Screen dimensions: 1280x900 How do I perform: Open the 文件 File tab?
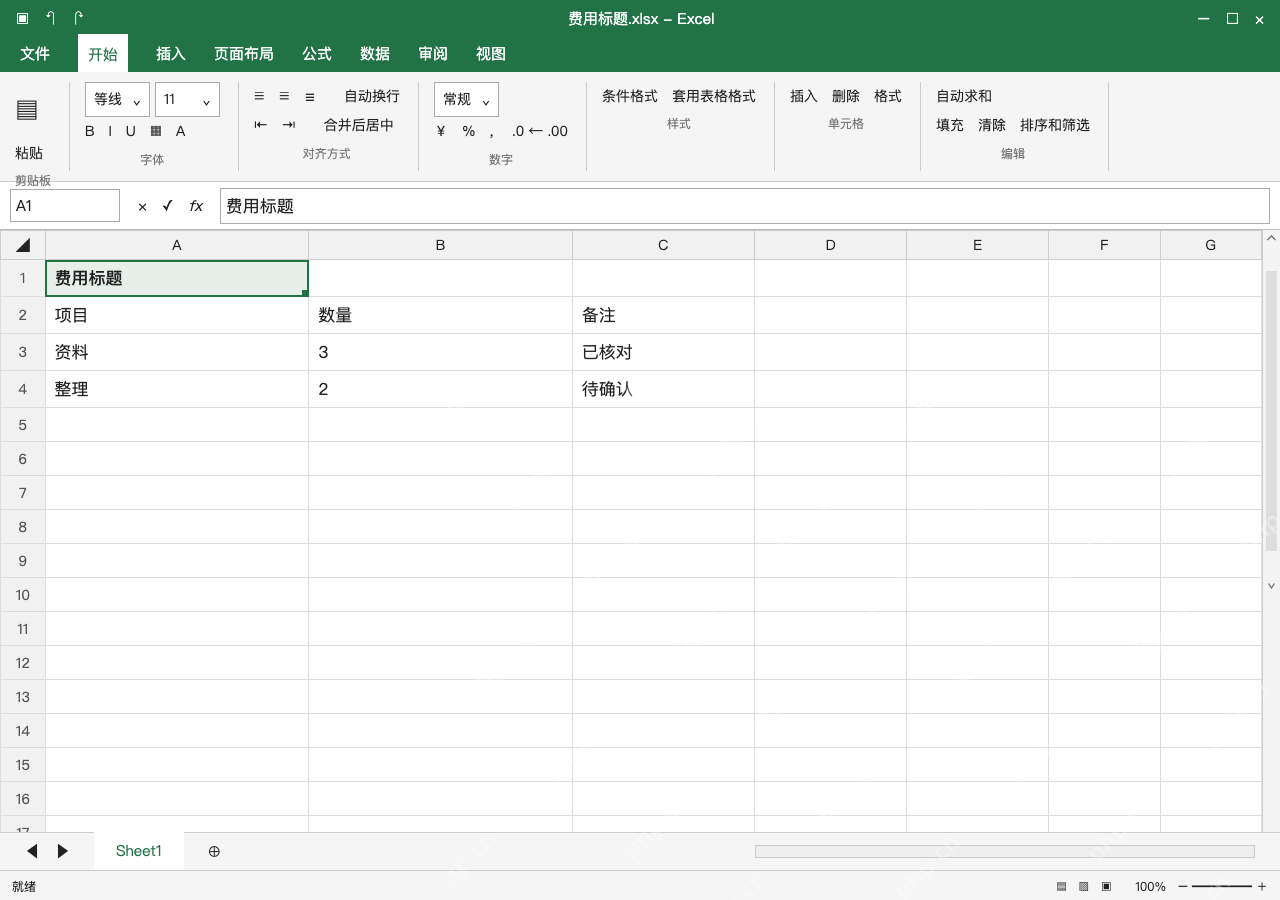click(x=35, y=54)
